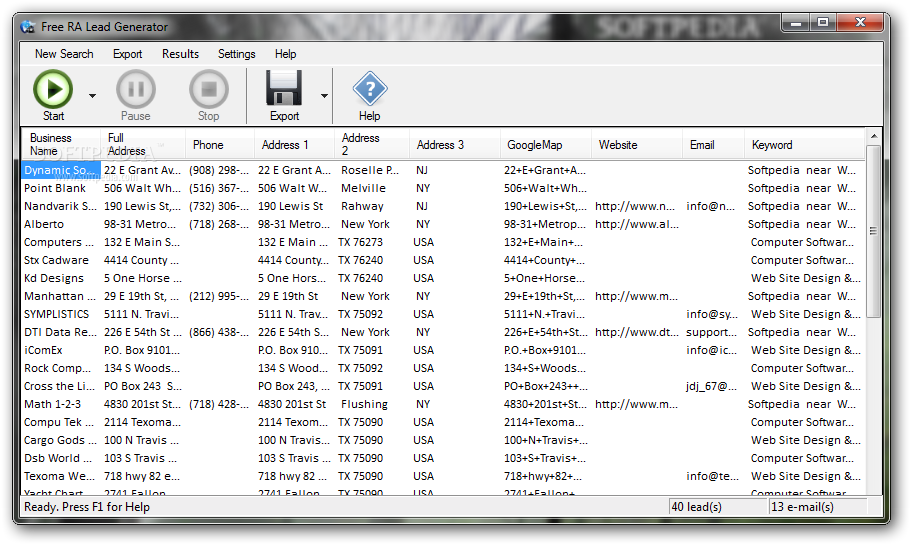
Task: Click phone cell (212) 995-...
Action: [x=218, y=296]
